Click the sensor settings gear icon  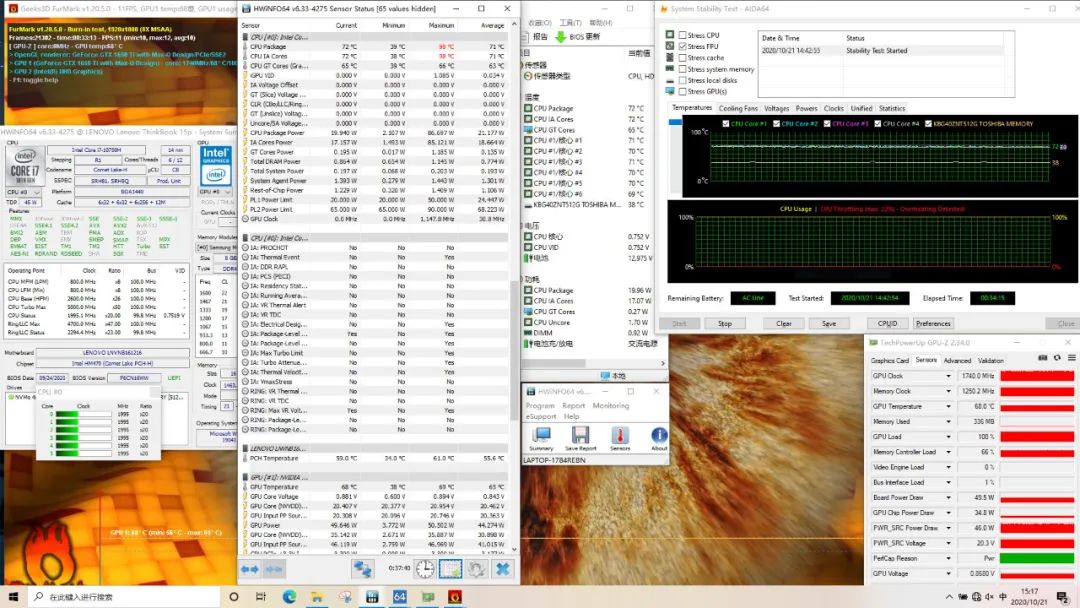(x=477, y=569)
